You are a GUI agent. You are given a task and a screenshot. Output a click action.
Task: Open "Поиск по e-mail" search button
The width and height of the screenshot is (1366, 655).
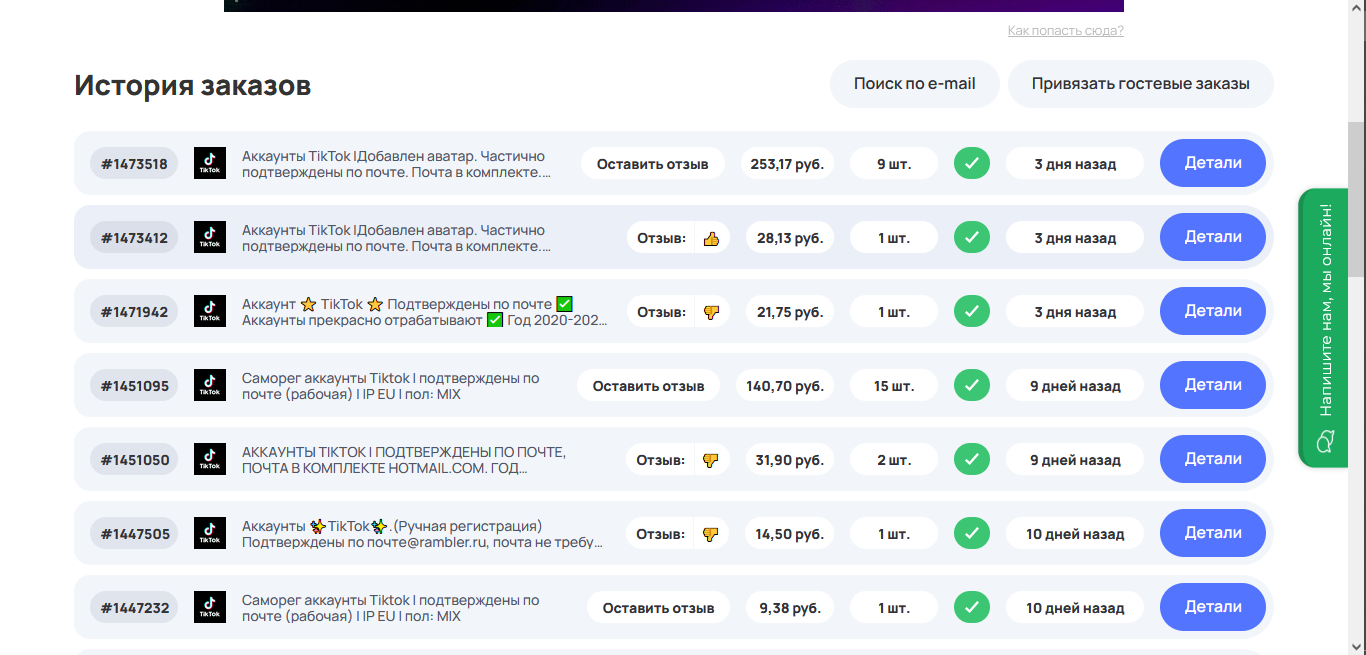[x=914, y=84]
